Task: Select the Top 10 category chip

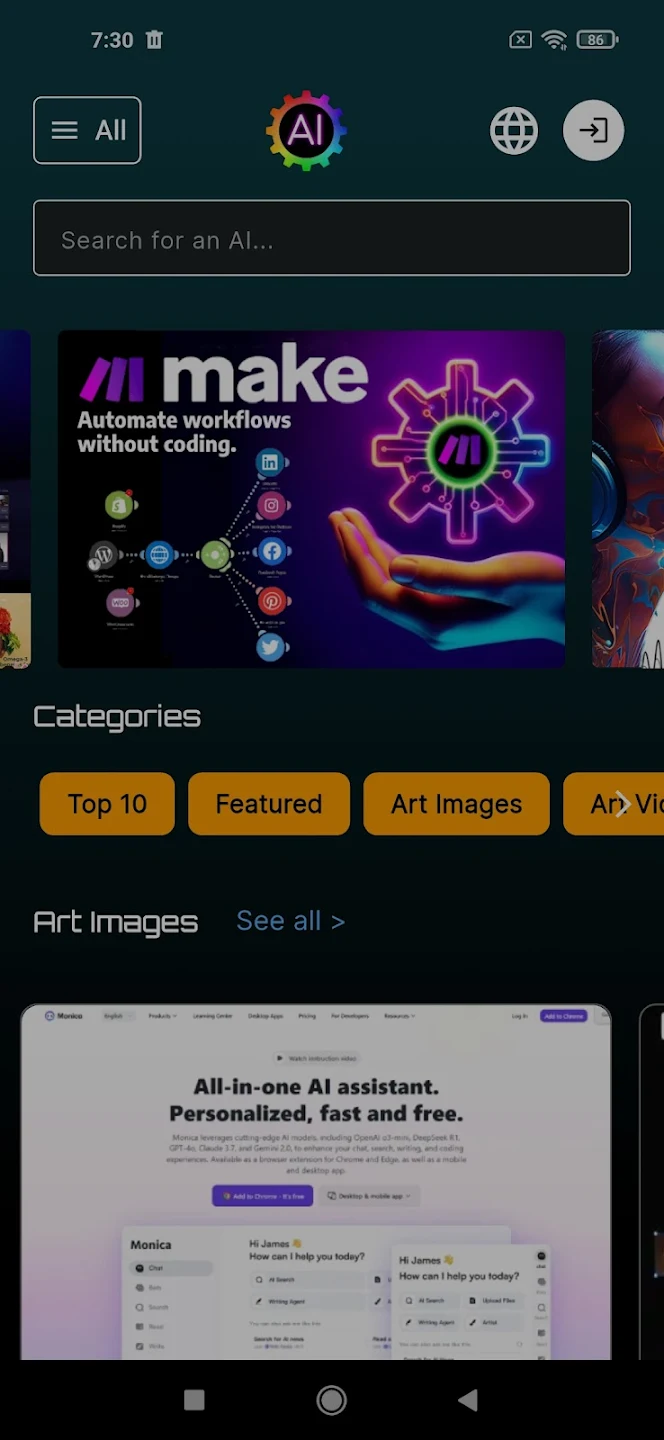Action: coord(107,804)
